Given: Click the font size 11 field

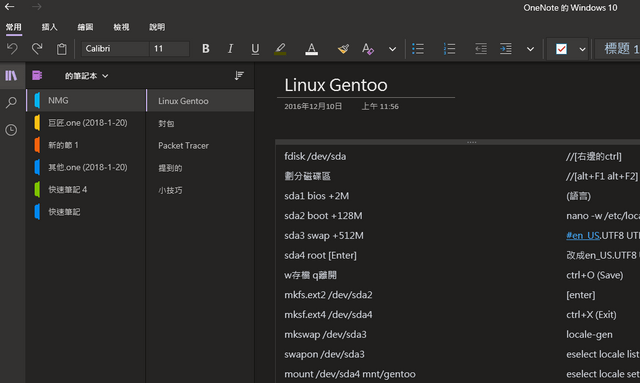Looking at the screenshot, I should (169, 49).
